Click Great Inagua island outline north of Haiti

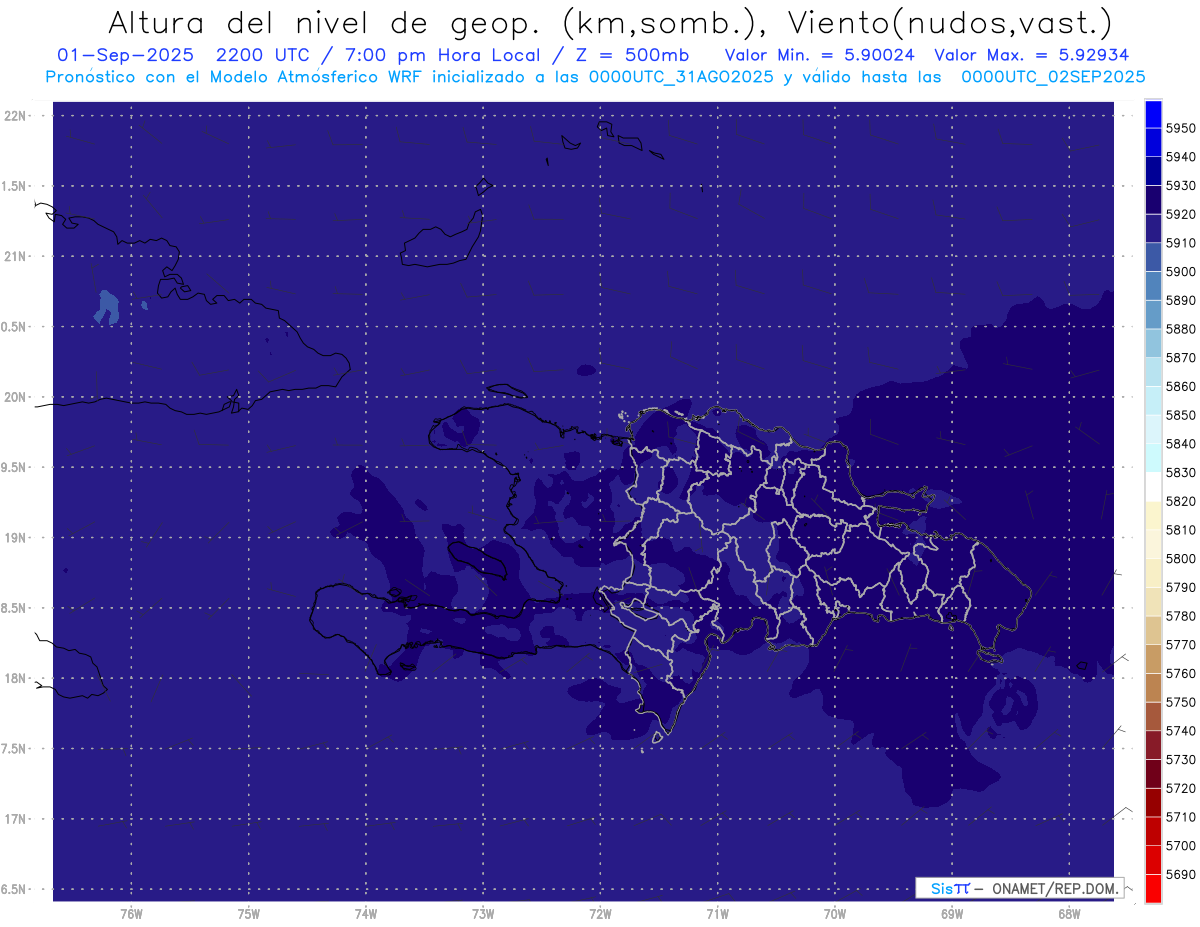(x=441, y=240)
